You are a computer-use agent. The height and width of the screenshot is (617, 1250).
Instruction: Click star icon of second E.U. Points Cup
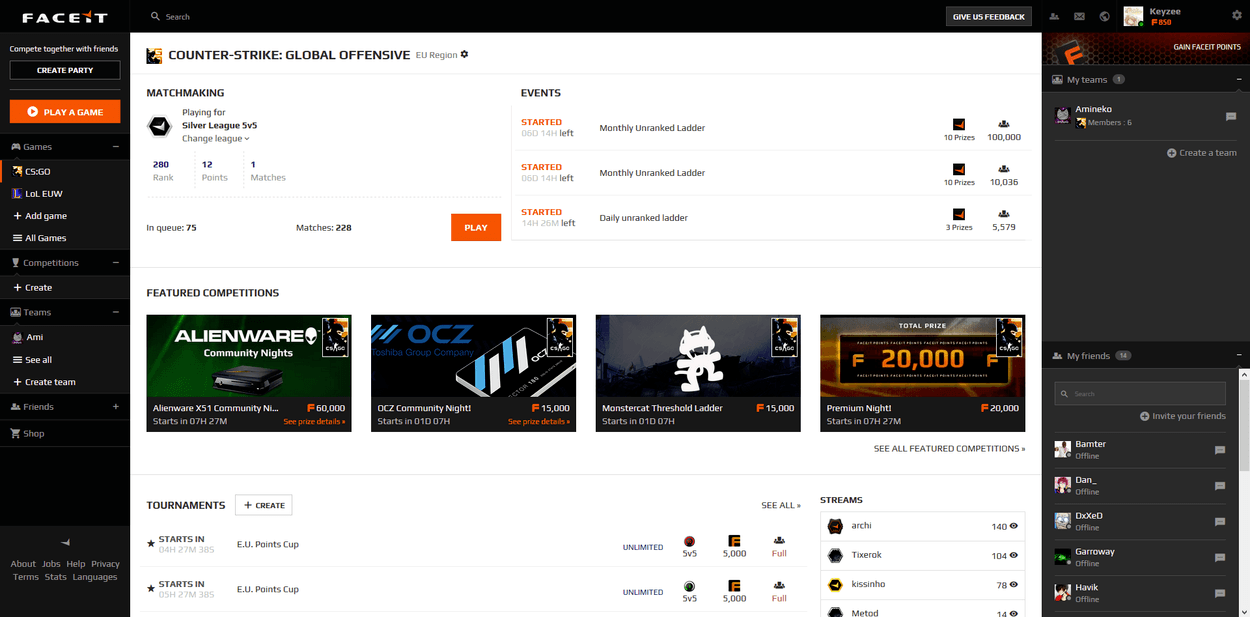(x=151, y=589)
